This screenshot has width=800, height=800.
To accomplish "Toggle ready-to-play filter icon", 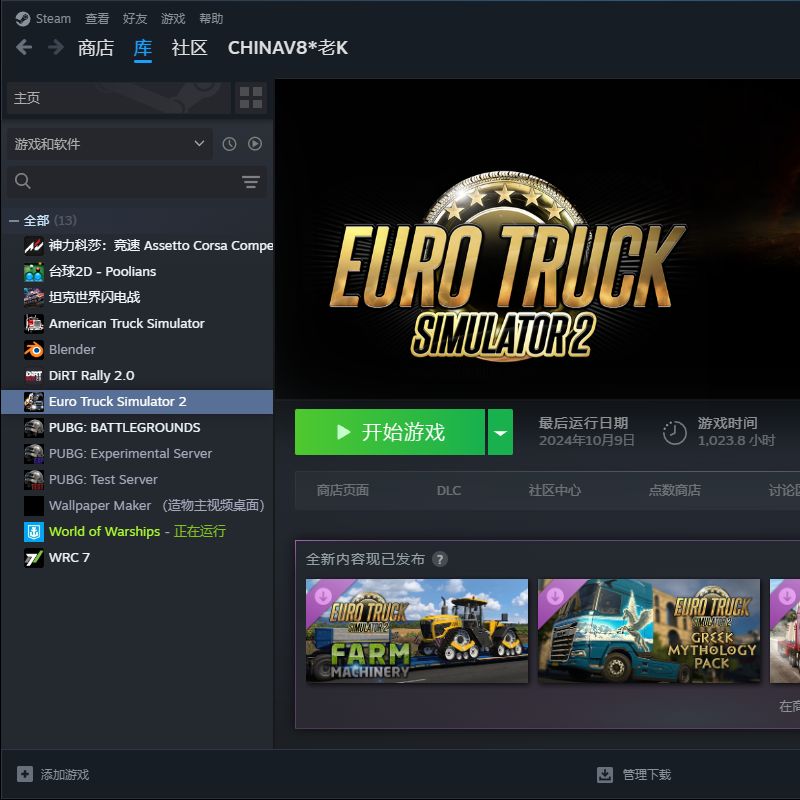I will click(x=255, y=144).
